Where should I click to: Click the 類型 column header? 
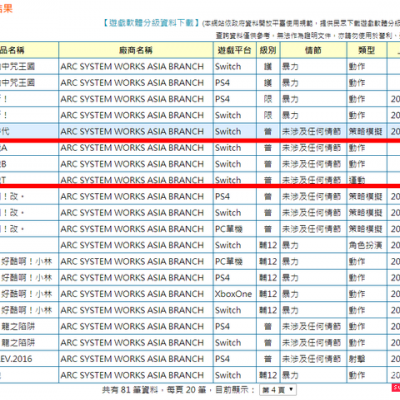click(367, 50)
